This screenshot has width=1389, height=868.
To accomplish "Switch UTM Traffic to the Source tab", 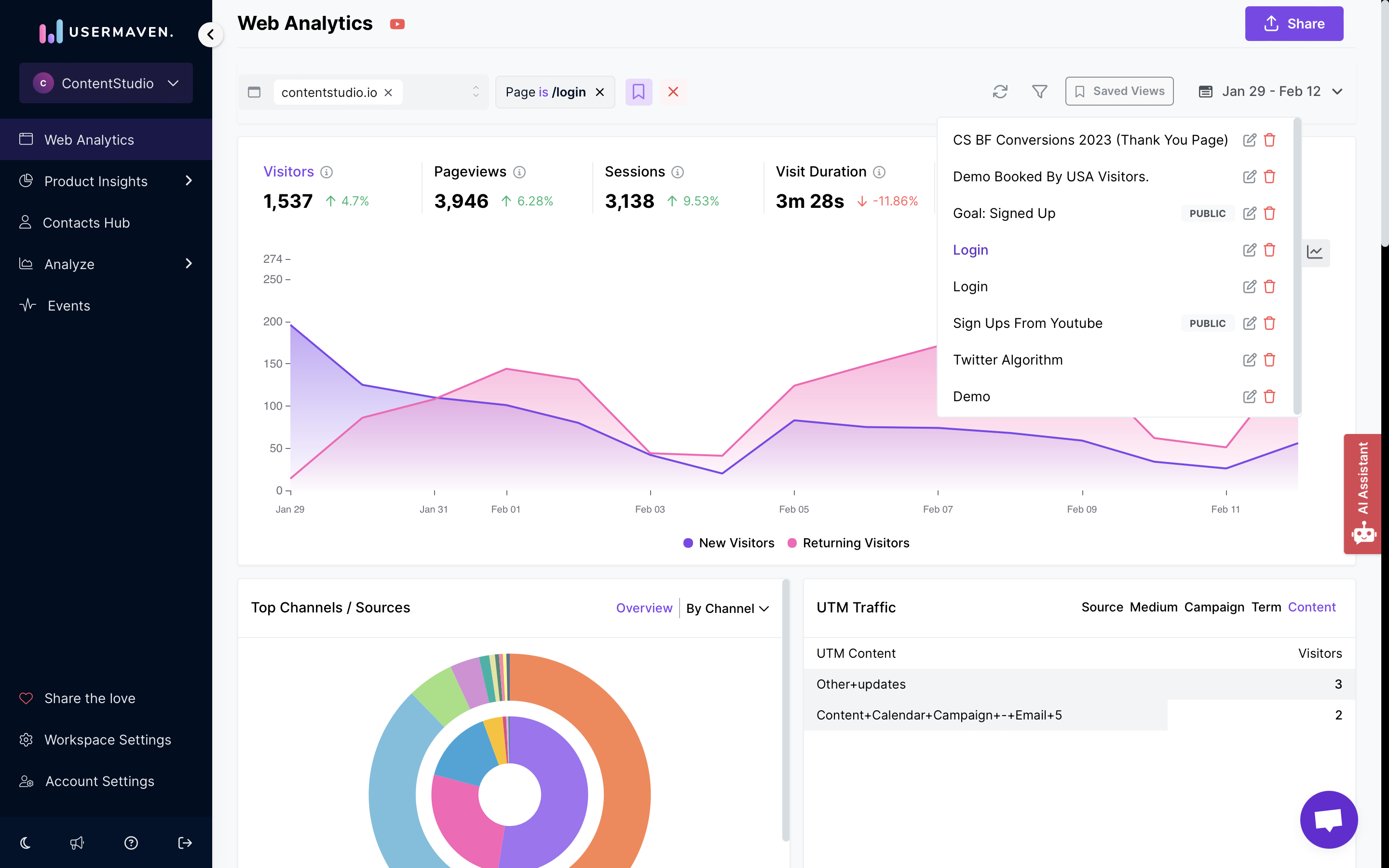I will [1102, 607].
